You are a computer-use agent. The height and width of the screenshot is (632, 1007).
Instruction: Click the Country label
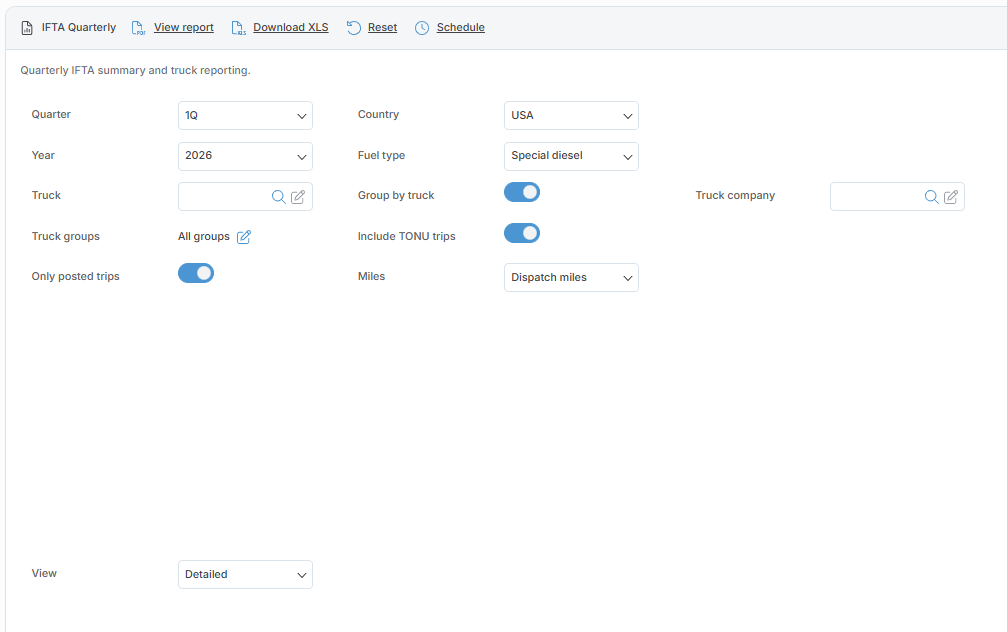[378, 114]
